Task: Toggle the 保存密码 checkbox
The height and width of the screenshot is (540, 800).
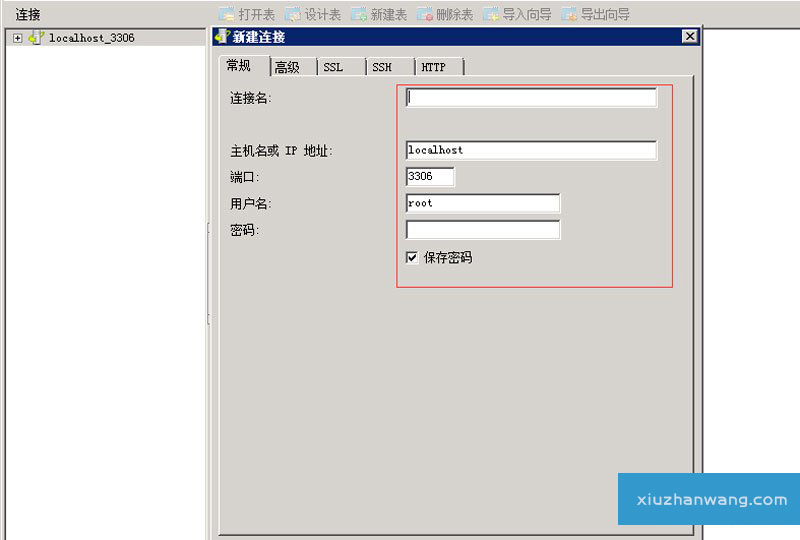Action: tap(412, 257)
